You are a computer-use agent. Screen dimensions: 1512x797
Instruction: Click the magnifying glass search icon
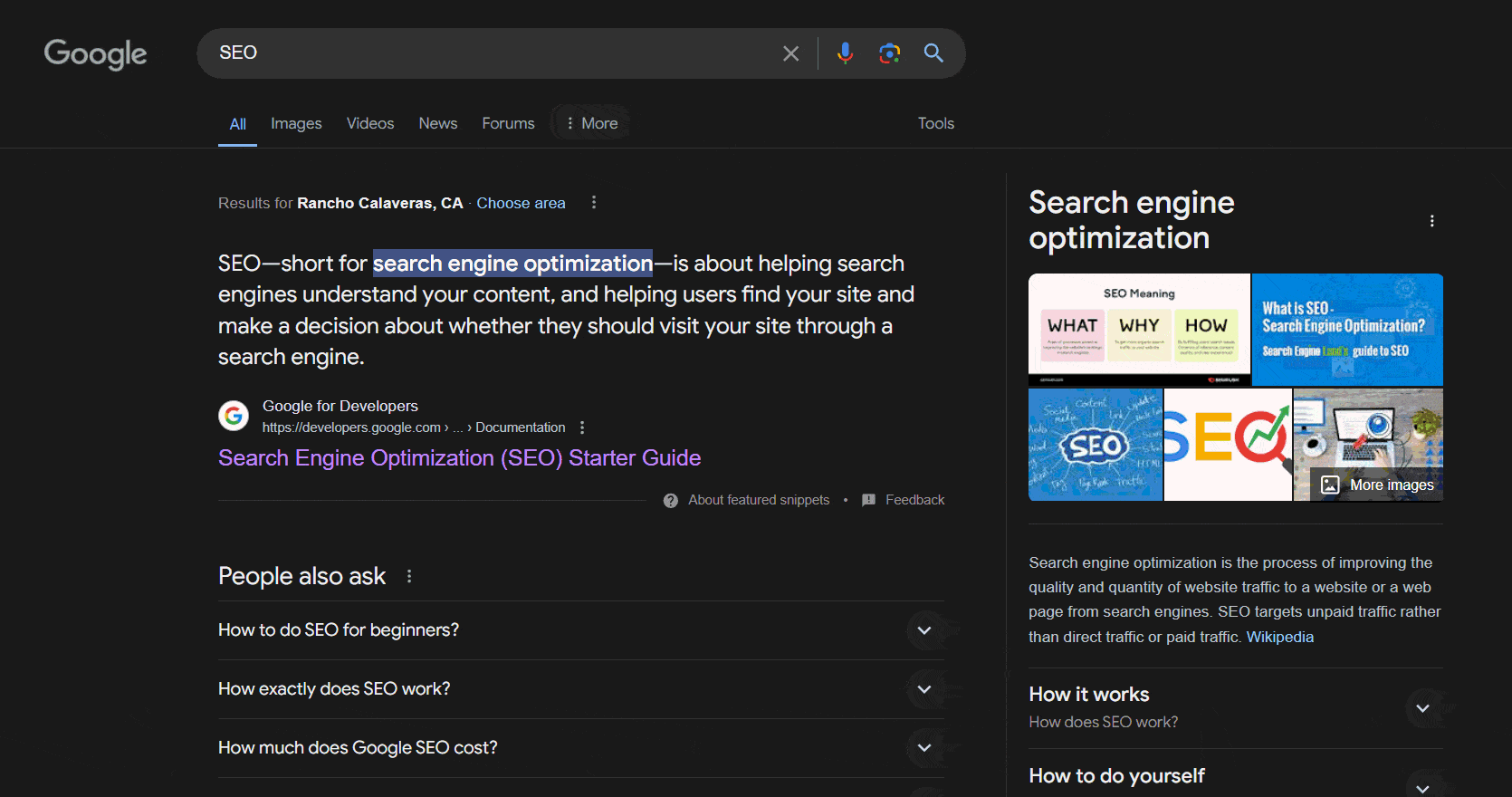pos(933,53)
